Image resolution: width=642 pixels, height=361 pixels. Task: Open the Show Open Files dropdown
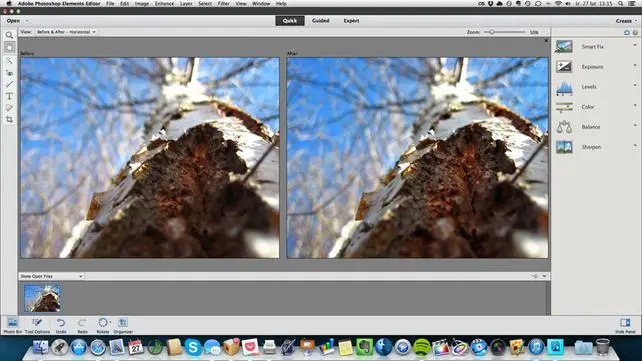pyautogui.click(x=51, y=276)
